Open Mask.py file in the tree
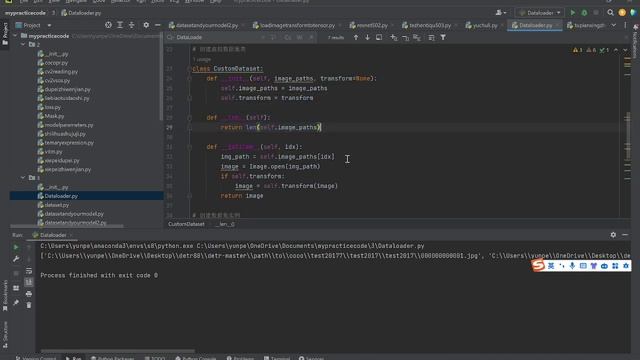Image resolution: width=640 pixels, height=360 pixels. click(51, 116)
